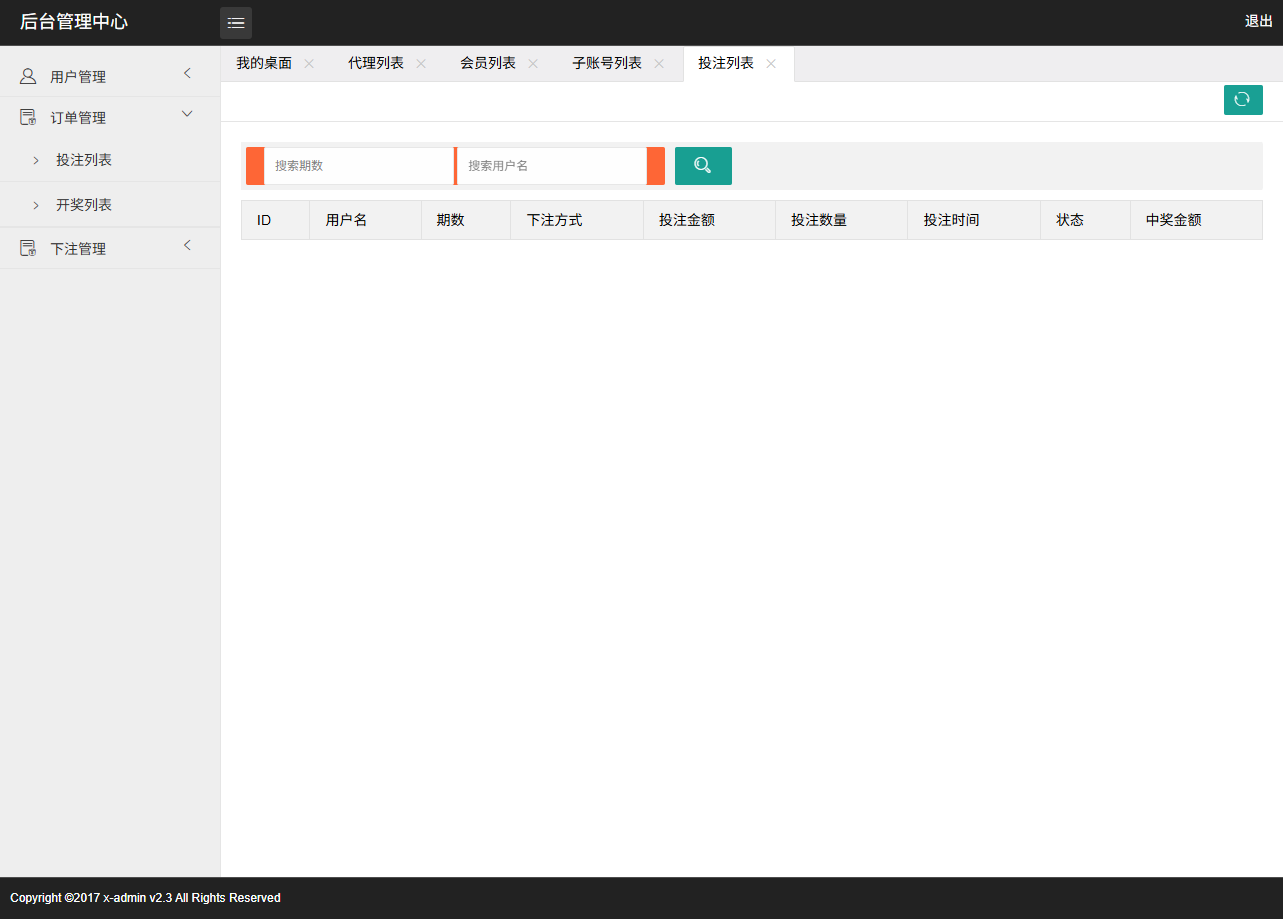This screenshot has width=1283, height=919.
Task: Close the 会员列表 tab
Action: click(x=533, y=64)
